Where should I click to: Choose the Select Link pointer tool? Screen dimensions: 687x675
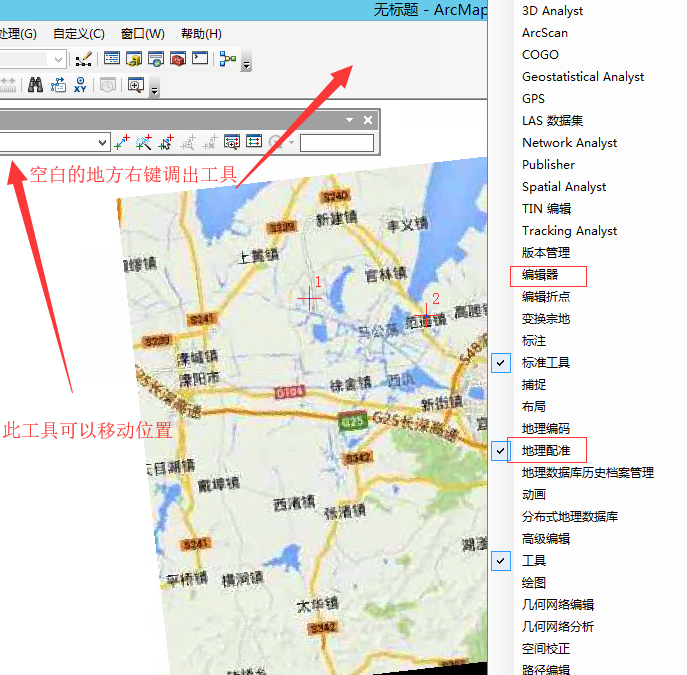pos(166,142)
